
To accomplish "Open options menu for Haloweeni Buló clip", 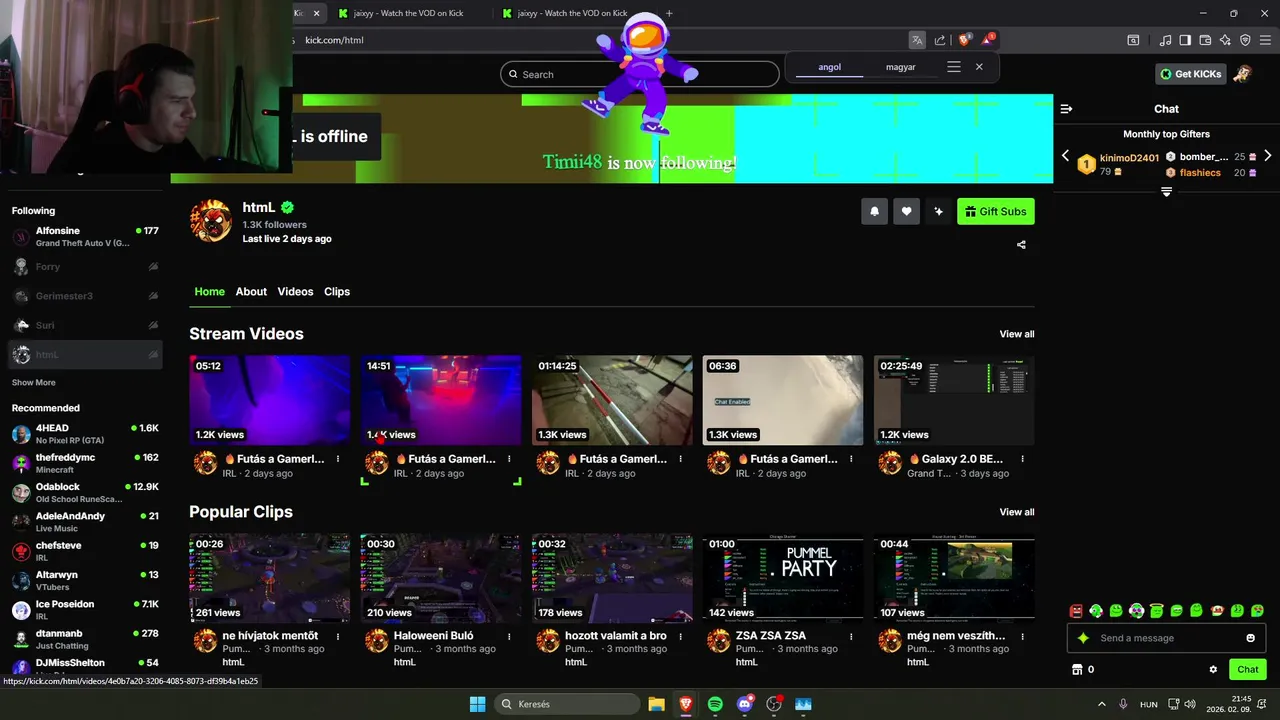I will click(x=509, y=636).
